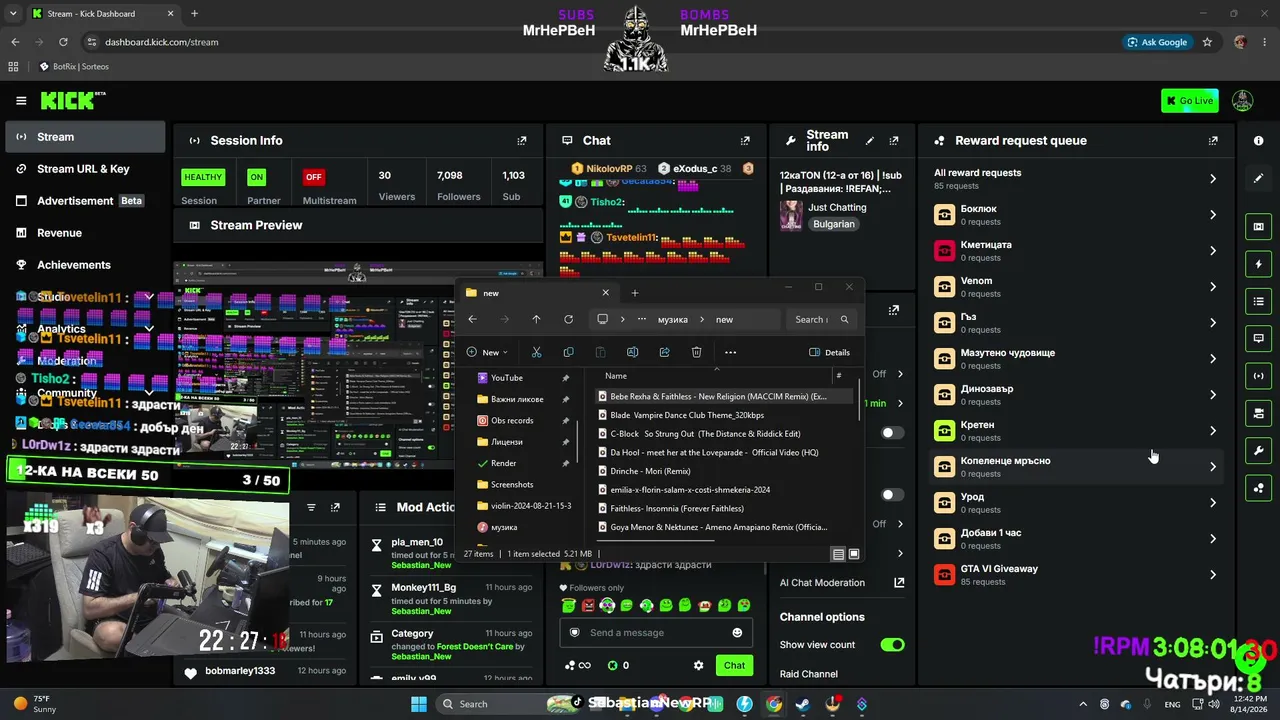Click the Rename icon in File Explorer

pos(632,352)
